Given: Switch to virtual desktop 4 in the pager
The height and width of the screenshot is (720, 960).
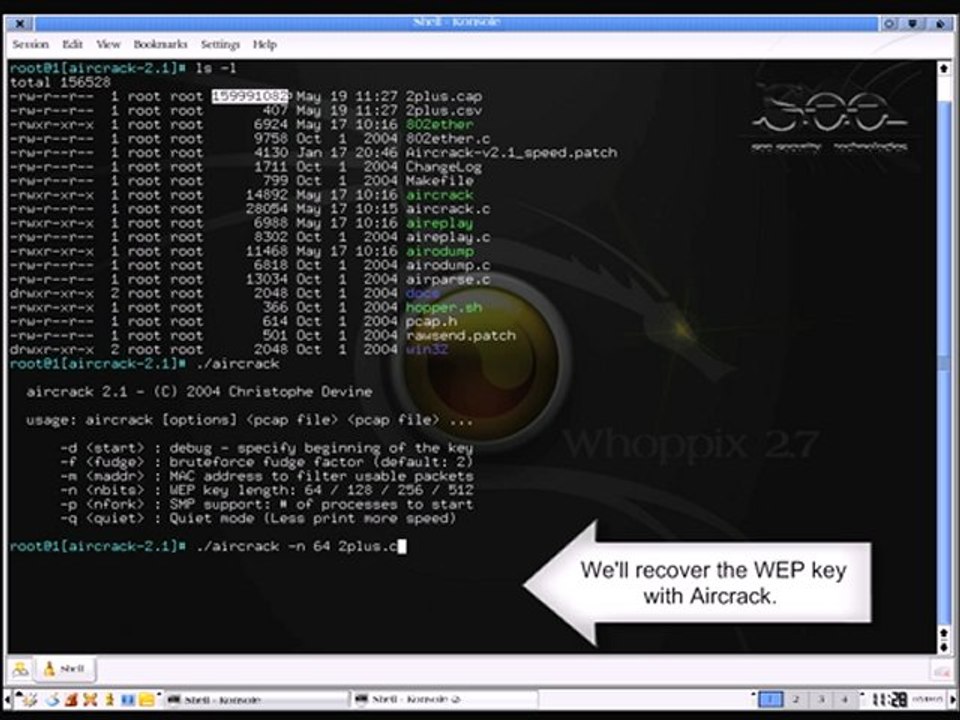Looking at the screenshot, I should (x=846, y=699).
